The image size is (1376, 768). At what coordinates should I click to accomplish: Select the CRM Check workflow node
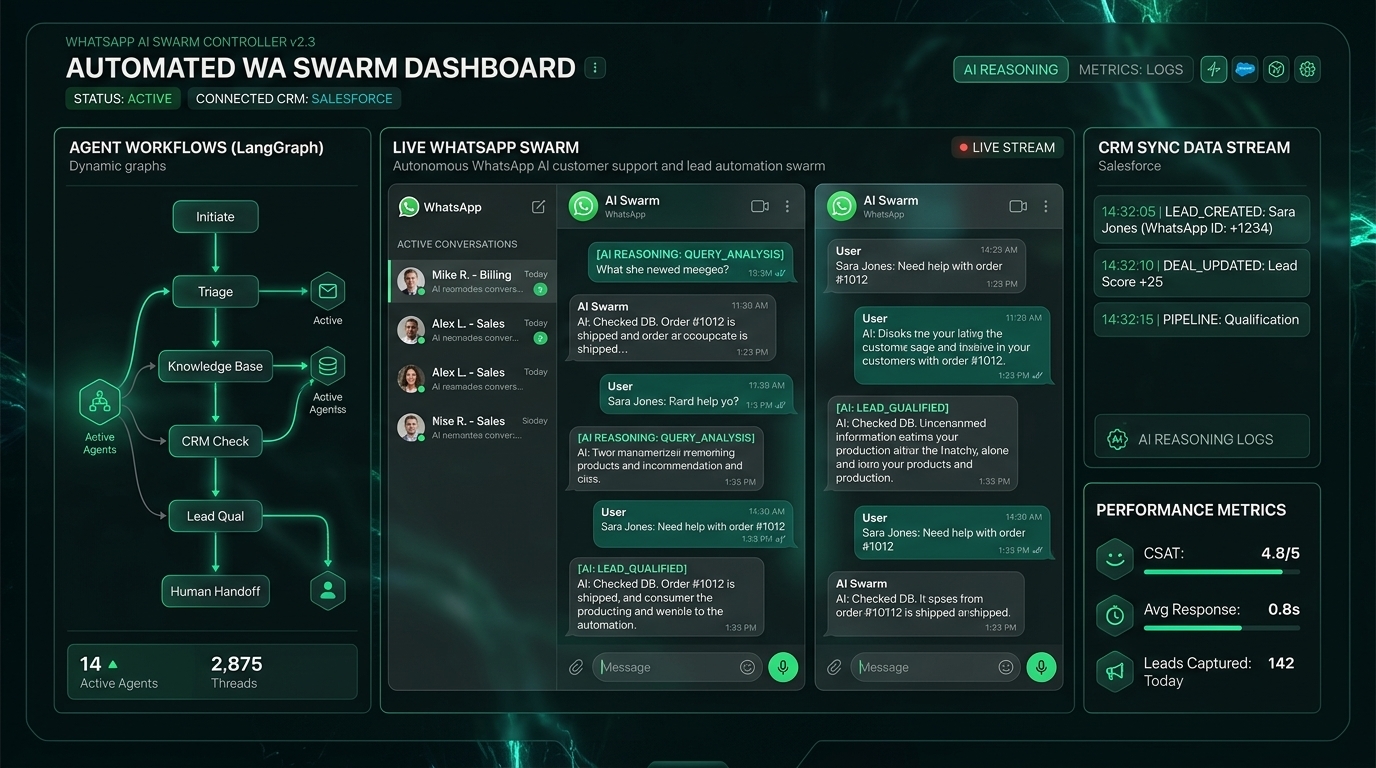coord(215,441)
